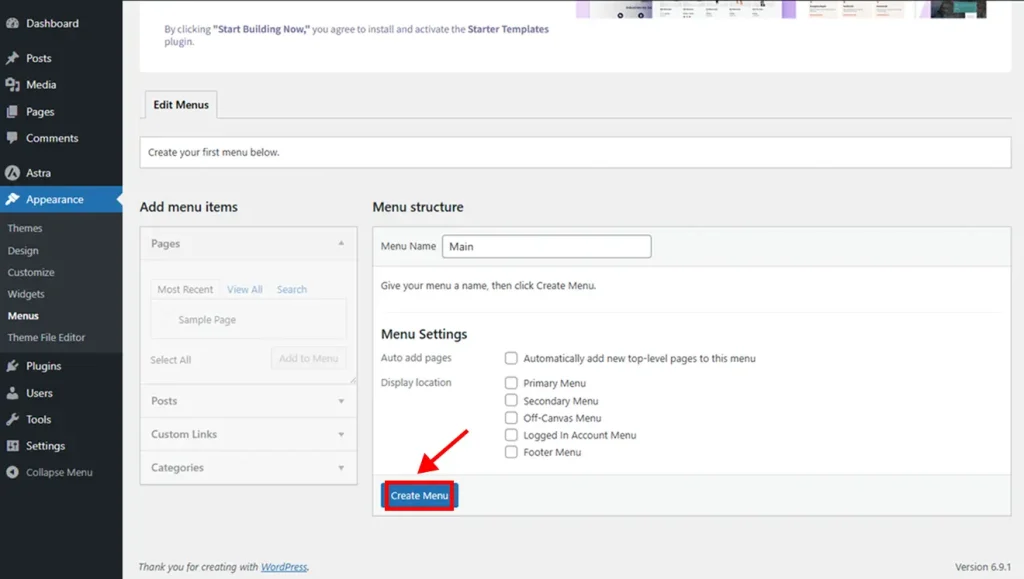1024x579 pixels.
Task: Check the Footer Menu option
Action: (x=510, y=452)
